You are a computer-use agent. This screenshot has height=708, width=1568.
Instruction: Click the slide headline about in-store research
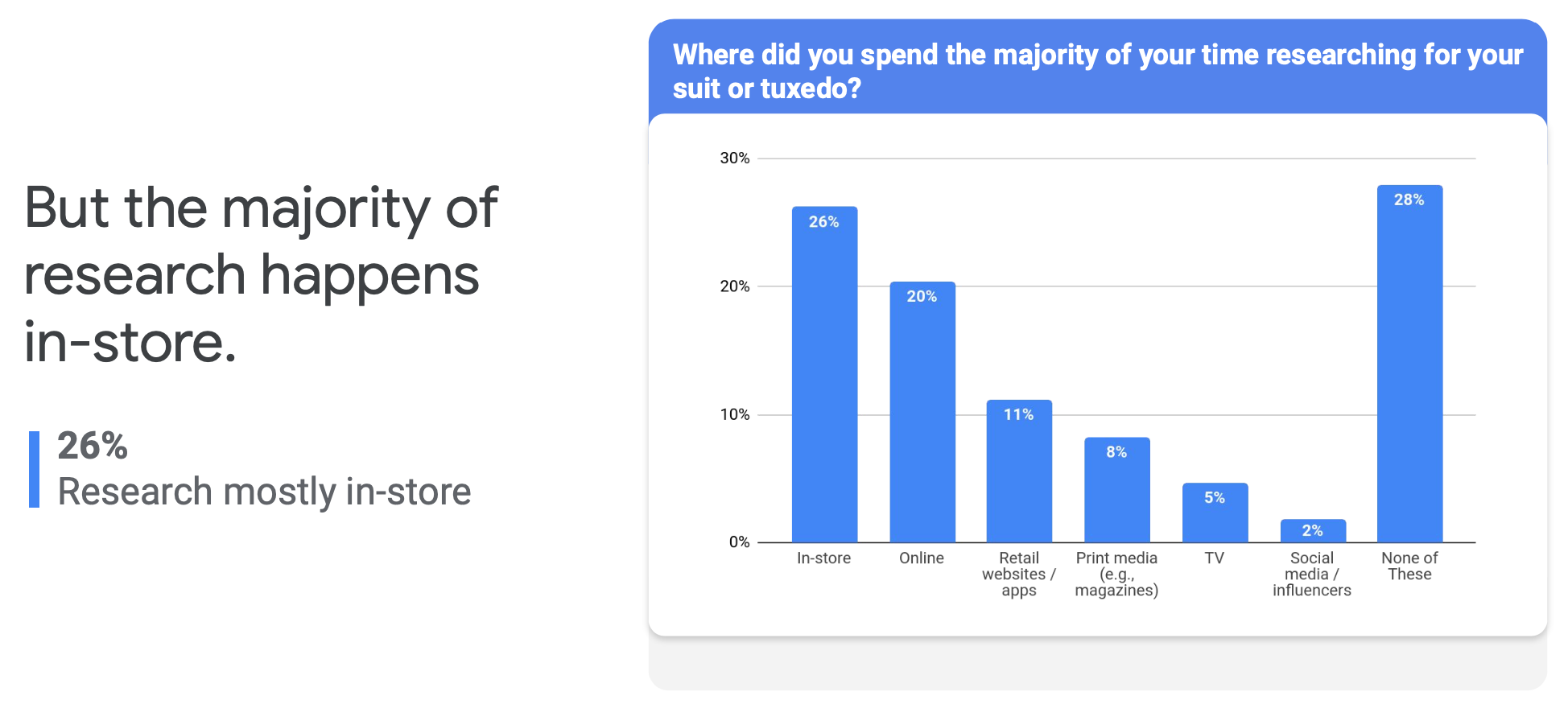coord(261,274)
